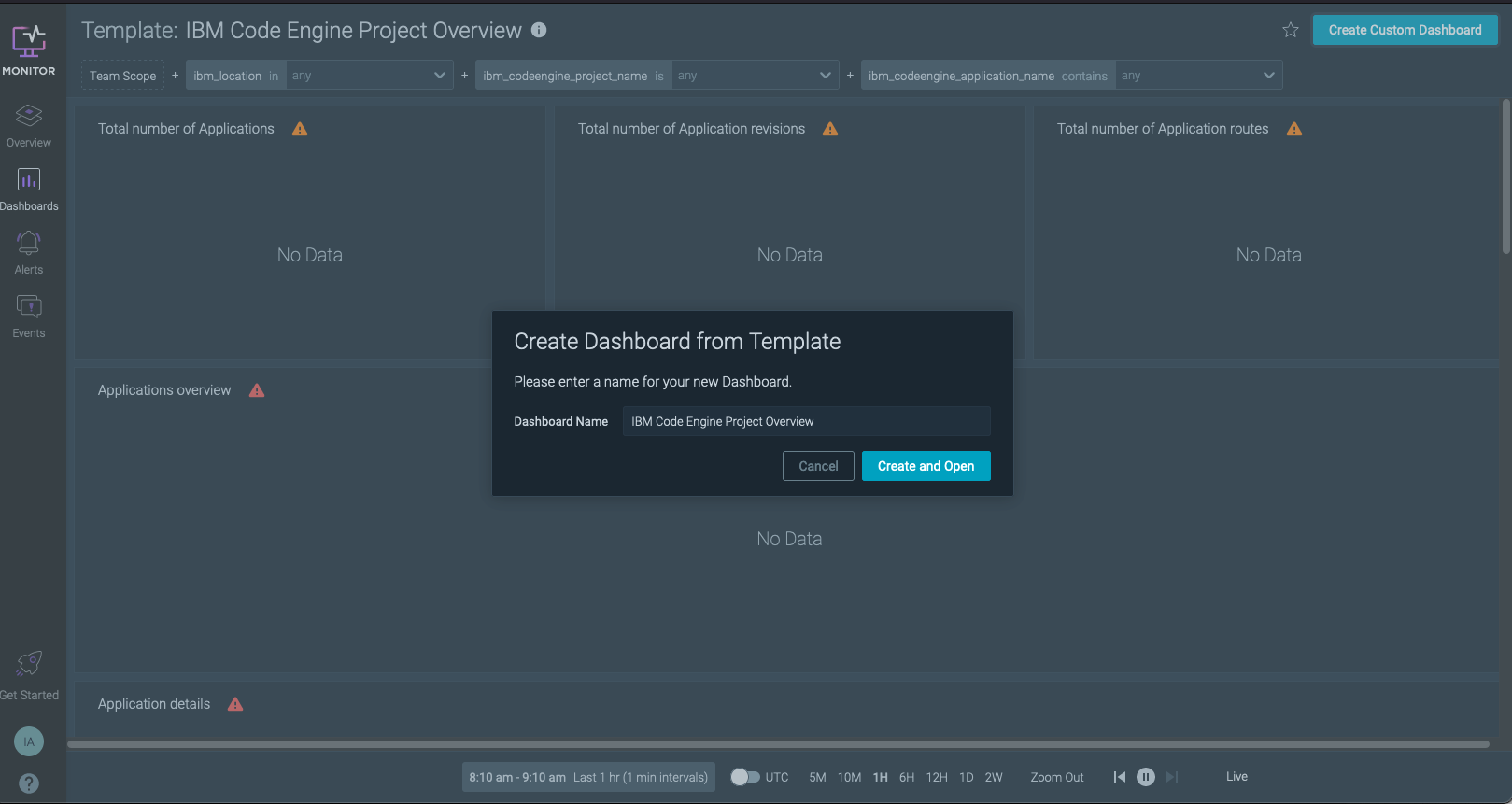Open the Dashboards section in sidebar

click(x=29, y=190)
